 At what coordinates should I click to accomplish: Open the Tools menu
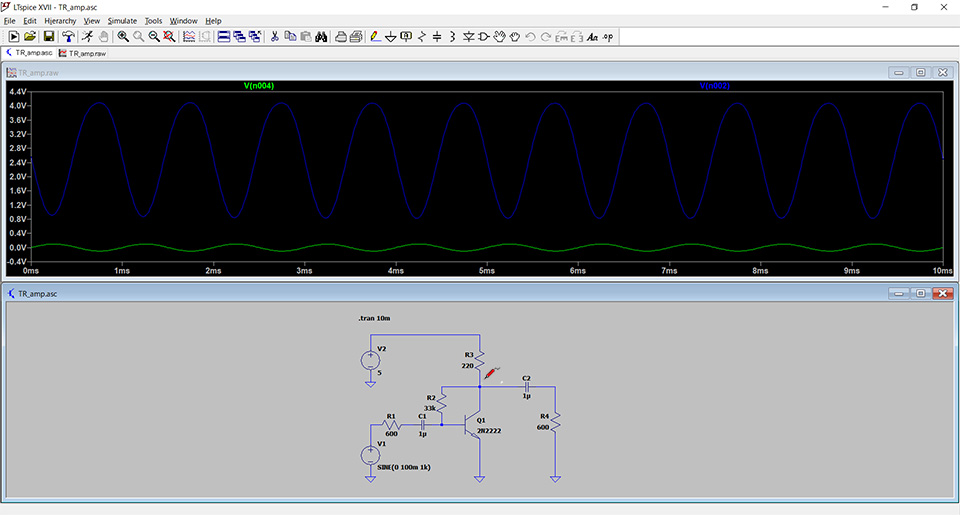tap(153, 21)
